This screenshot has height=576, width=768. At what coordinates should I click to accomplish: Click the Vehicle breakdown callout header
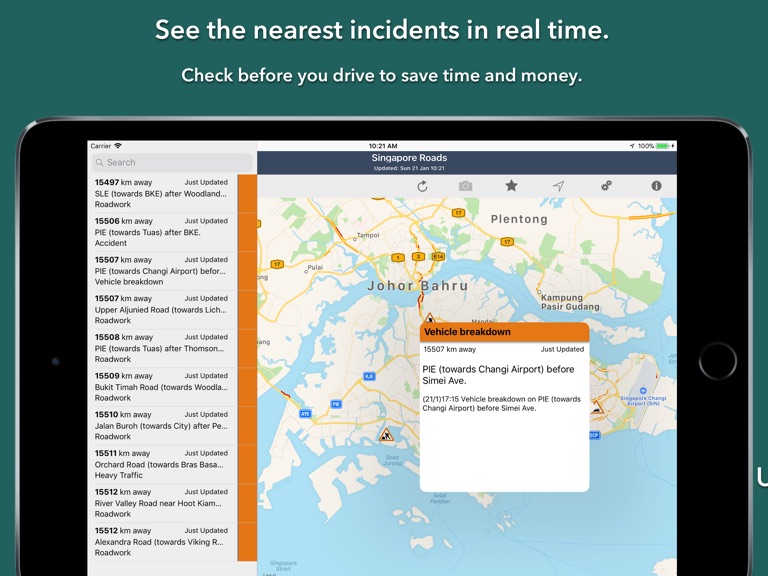[x=504, y=332]
